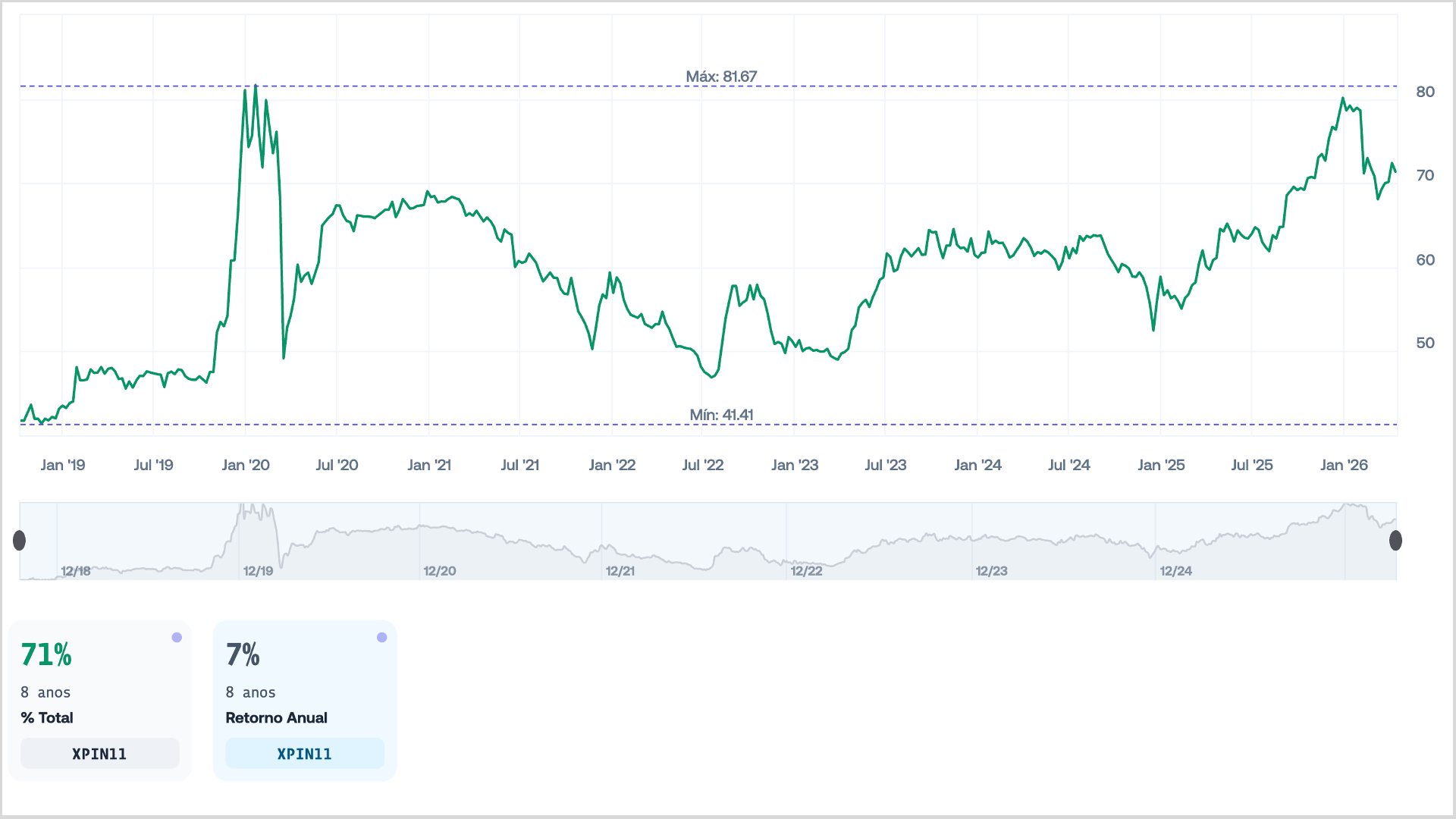1456x819 pixels.
Task: Grab the left range slider handle
Action: click(x=20, y=540)
